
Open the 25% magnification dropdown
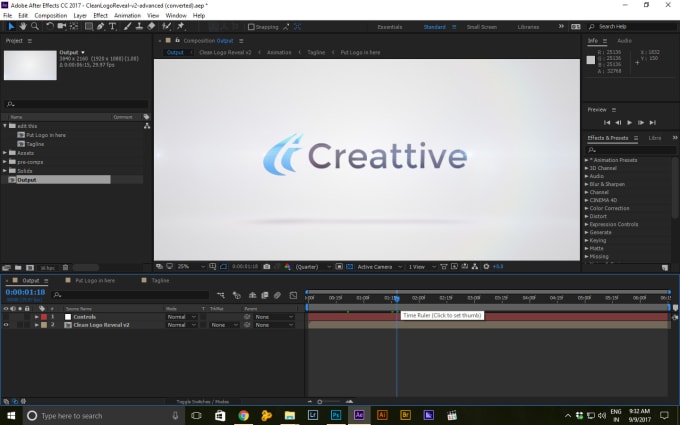(x=191, y=267)
